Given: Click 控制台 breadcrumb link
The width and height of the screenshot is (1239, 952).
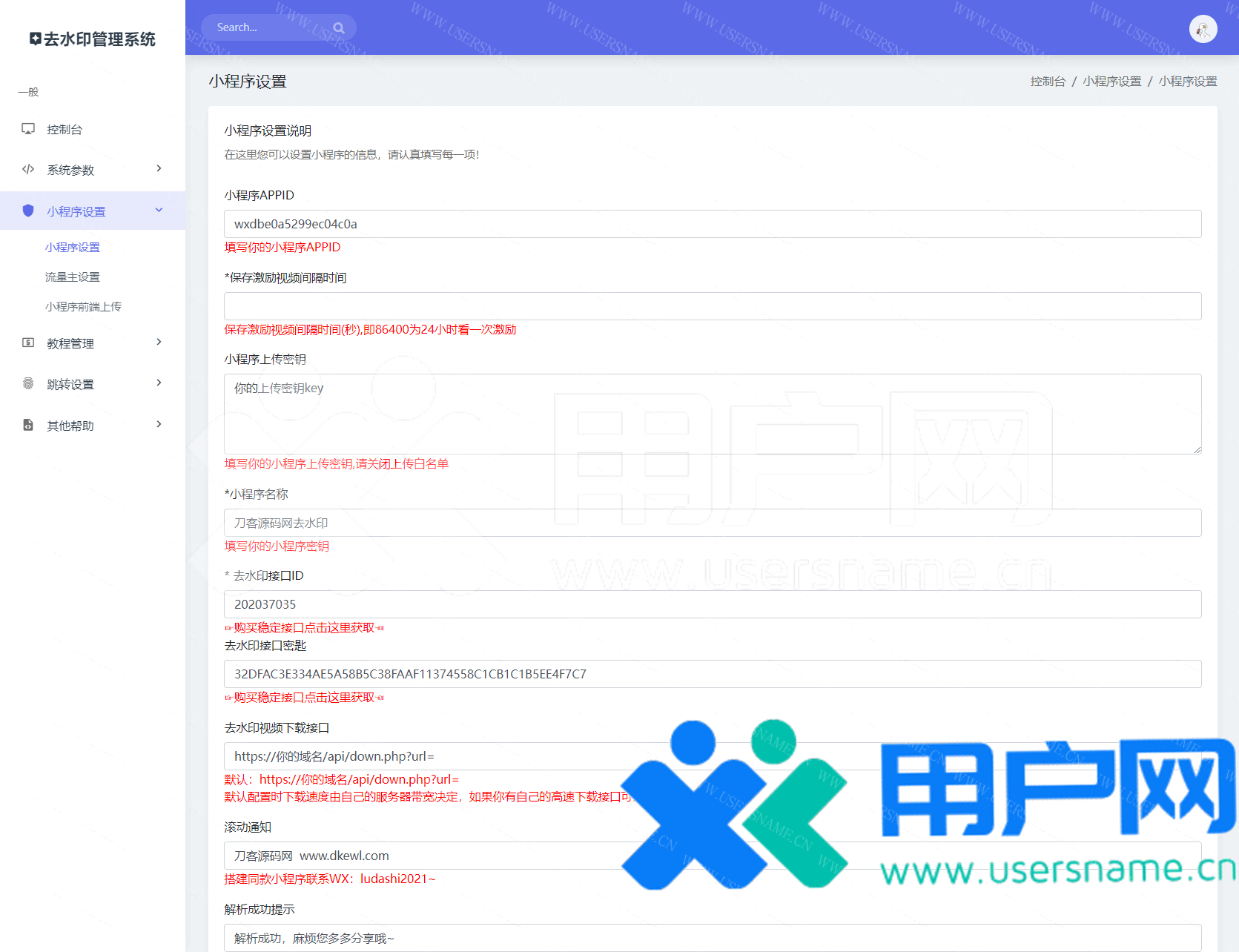Looking at the screenshot, I should tap(1047, 82).
